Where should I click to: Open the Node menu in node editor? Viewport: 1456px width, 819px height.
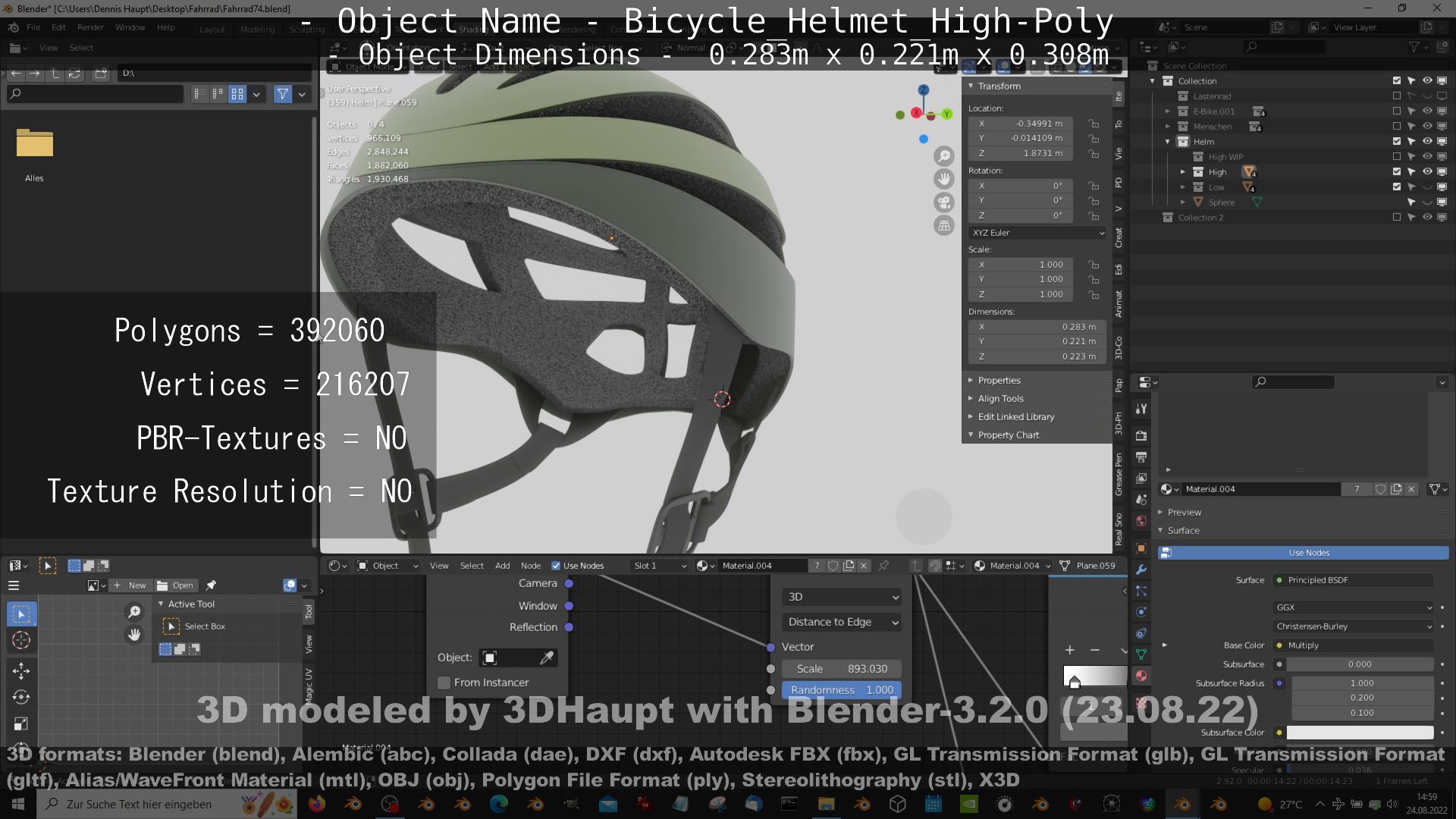coord(531,566)
